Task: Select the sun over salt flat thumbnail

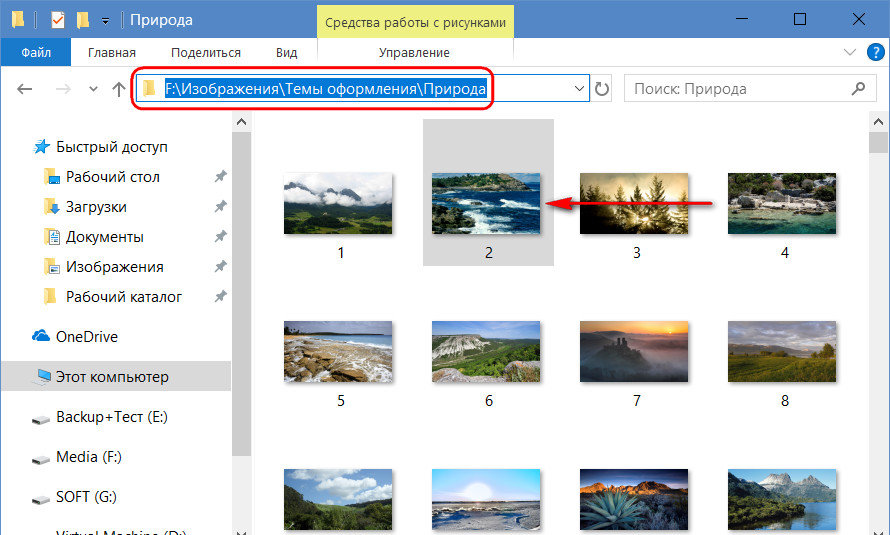Action: tap(486, 499)
